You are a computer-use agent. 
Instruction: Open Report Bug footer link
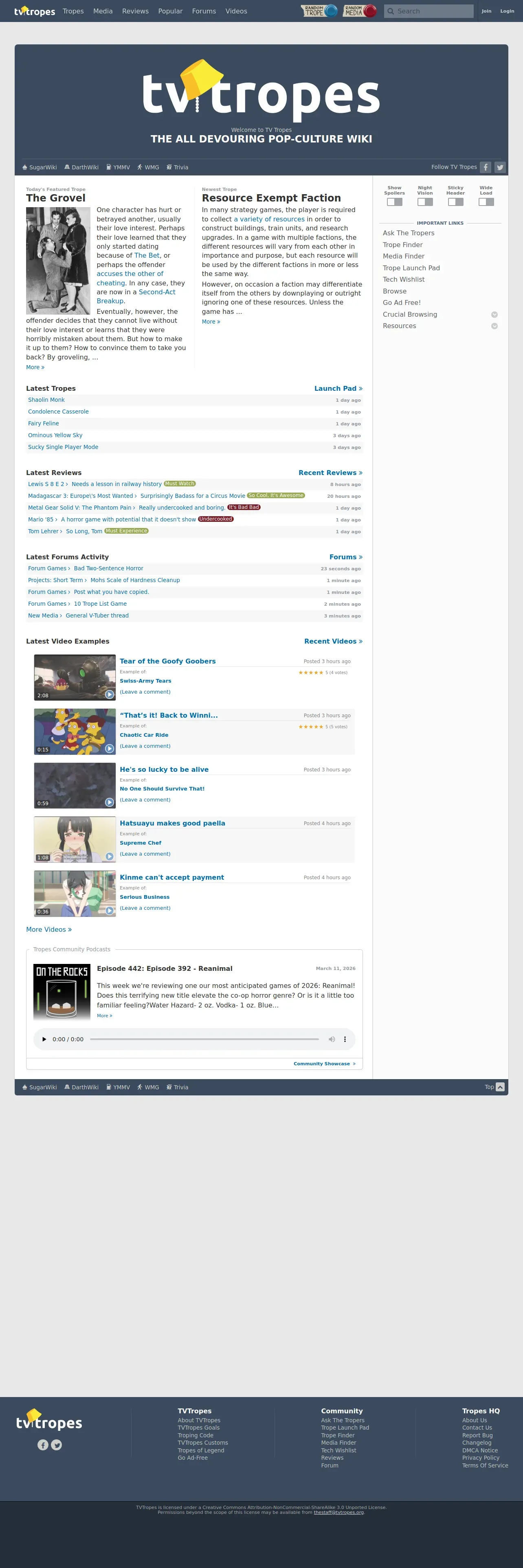pyautogui.click(x=477, y=1435)
